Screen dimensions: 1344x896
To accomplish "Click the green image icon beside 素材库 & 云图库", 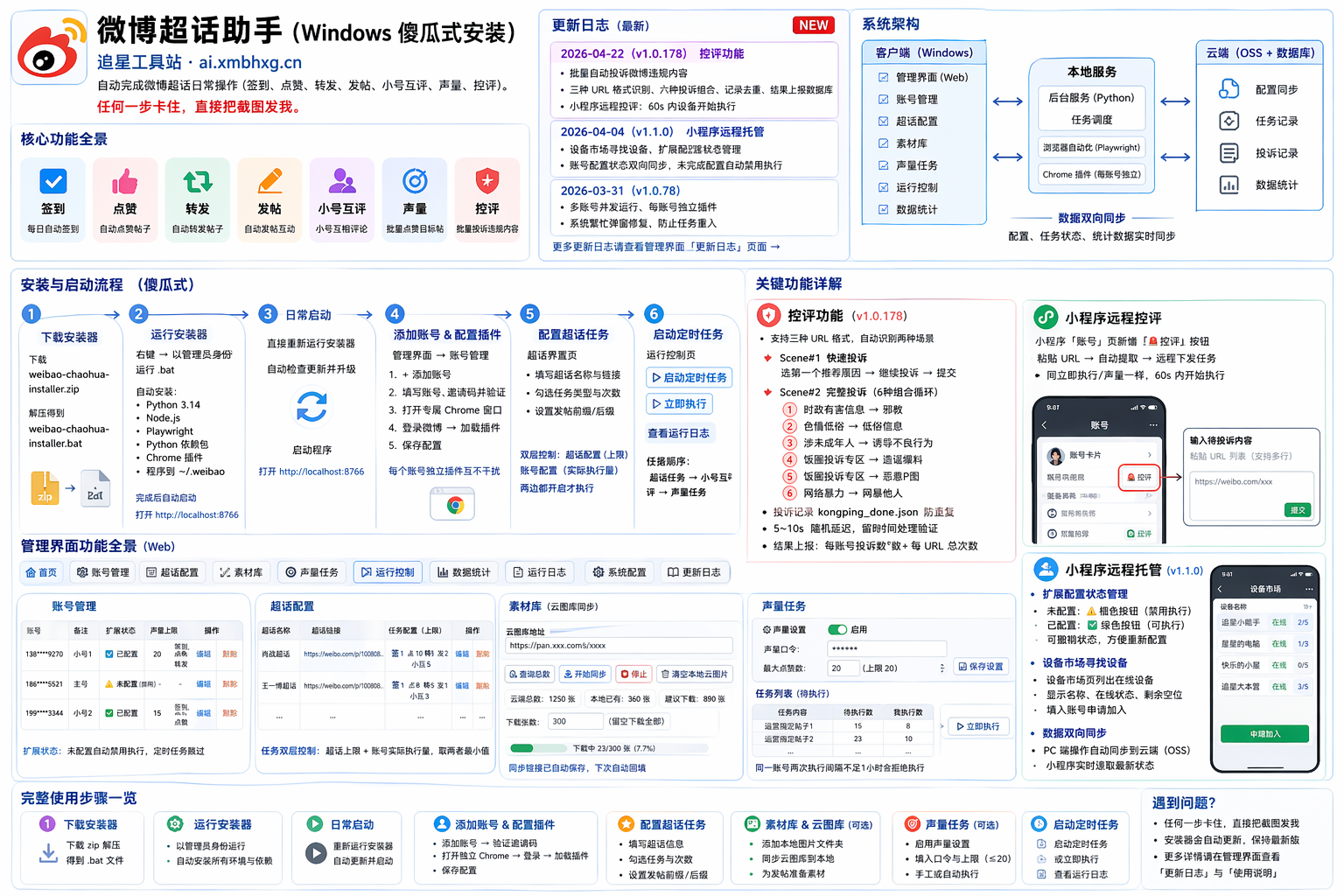I will click(x=752, y=824).
